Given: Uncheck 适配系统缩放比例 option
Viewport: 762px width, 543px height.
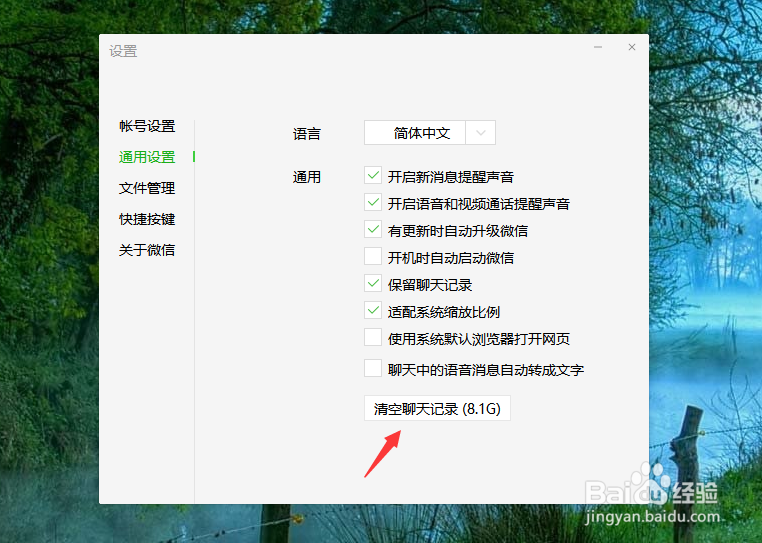Looking at the screenshot, I should [373, 310].
